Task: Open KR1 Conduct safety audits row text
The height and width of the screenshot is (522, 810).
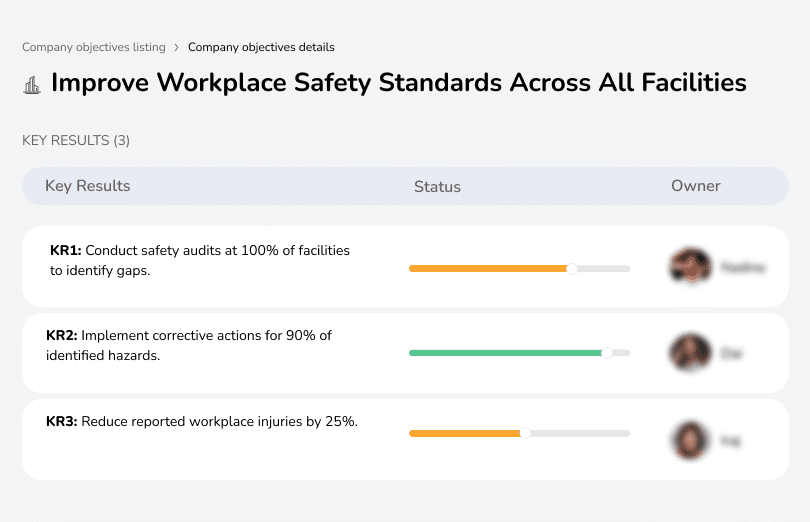Action: tap(199, 260)
